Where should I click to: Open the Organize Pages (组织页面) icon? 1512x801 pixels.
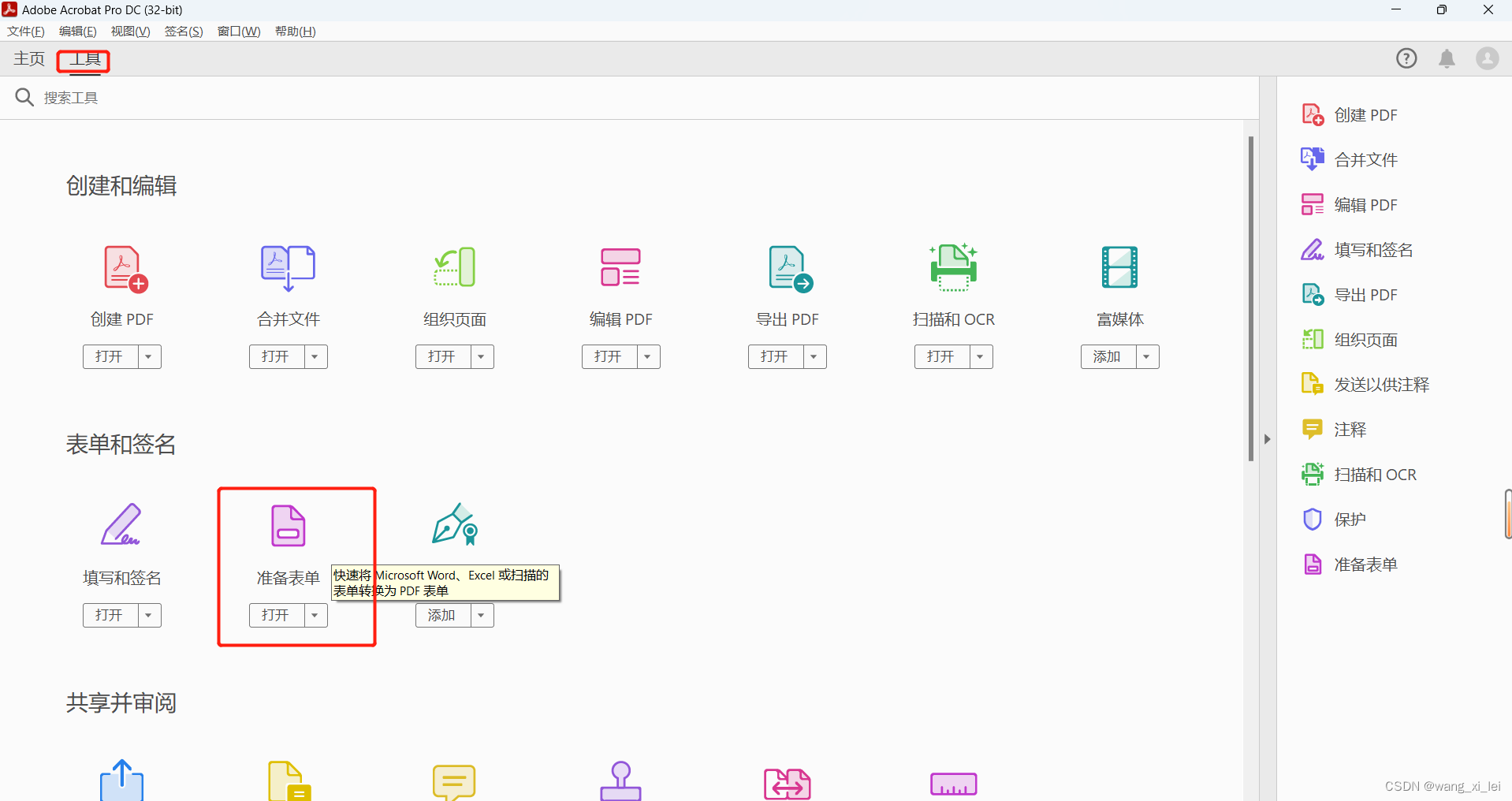point(455,266)
